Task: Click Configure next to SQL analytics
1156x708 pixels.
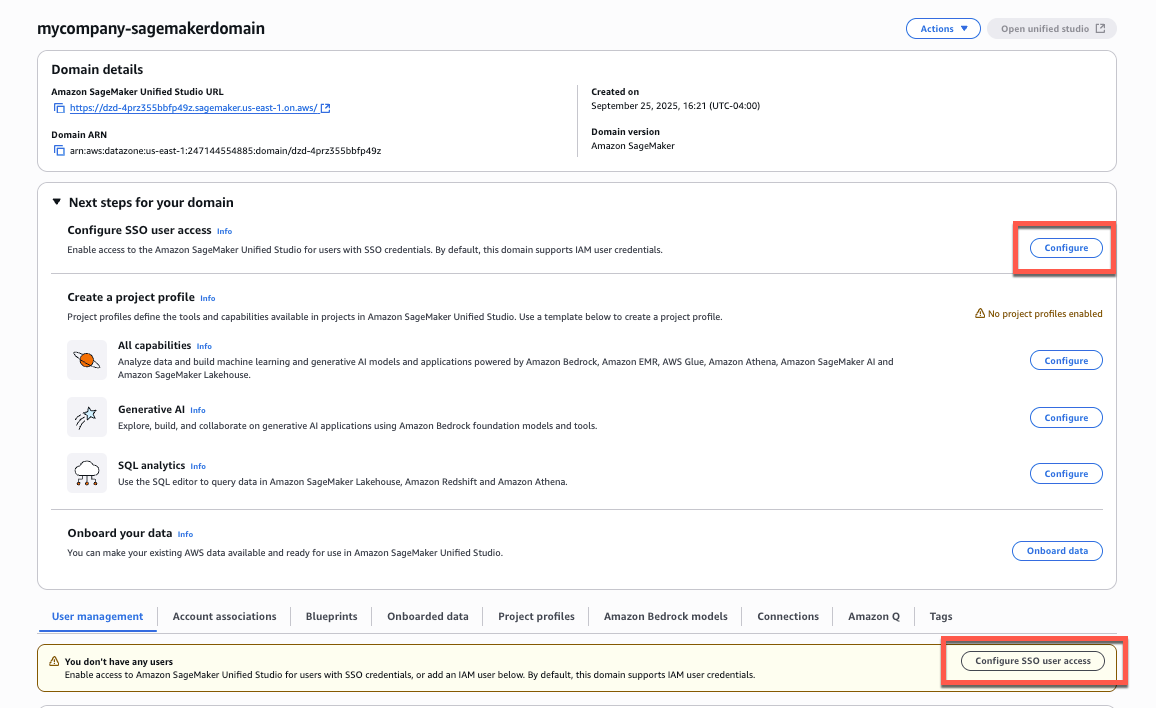Action: tap(1066, 473)
